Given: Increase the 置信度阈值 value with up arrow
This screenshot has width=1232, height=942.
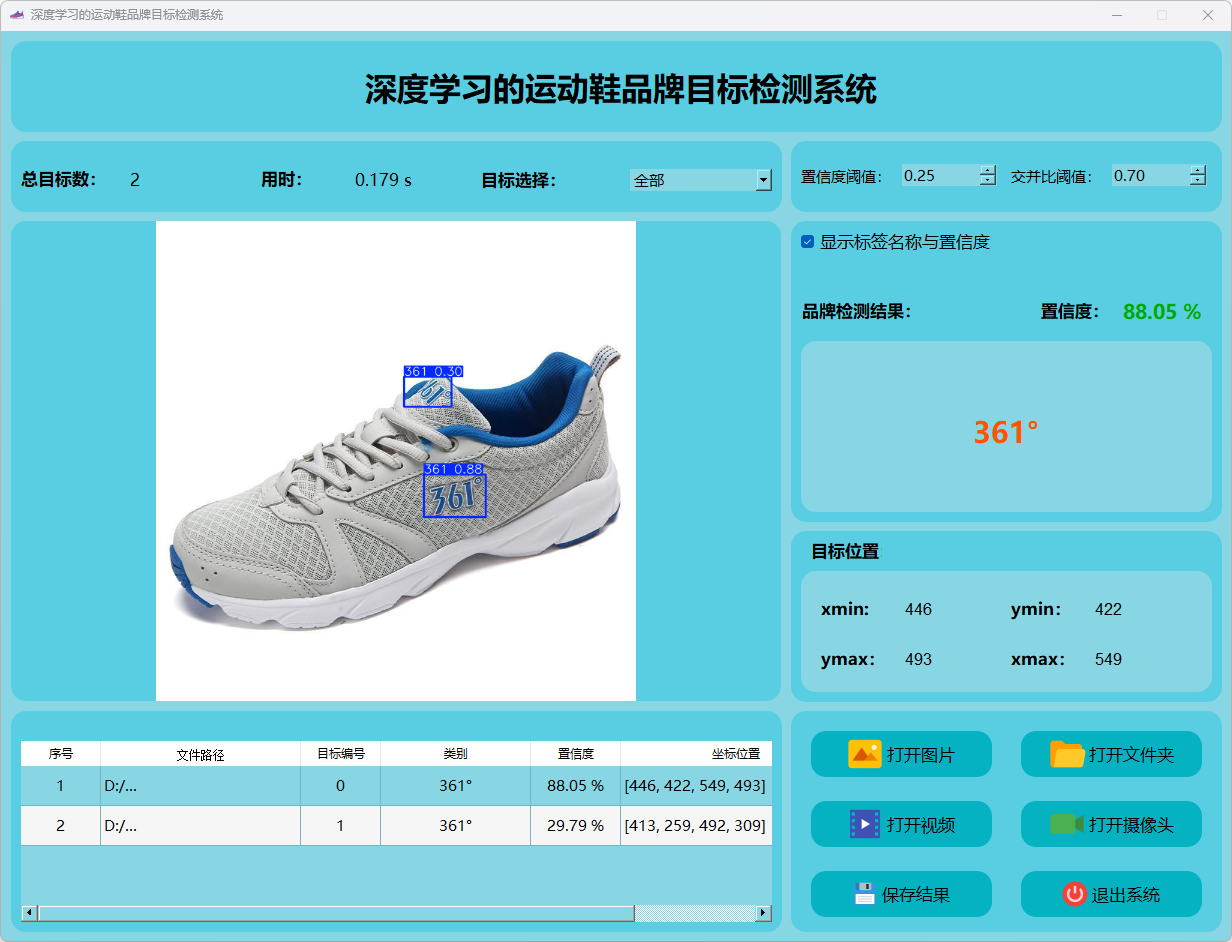Looking at the screenshot, I should (988, 170).
